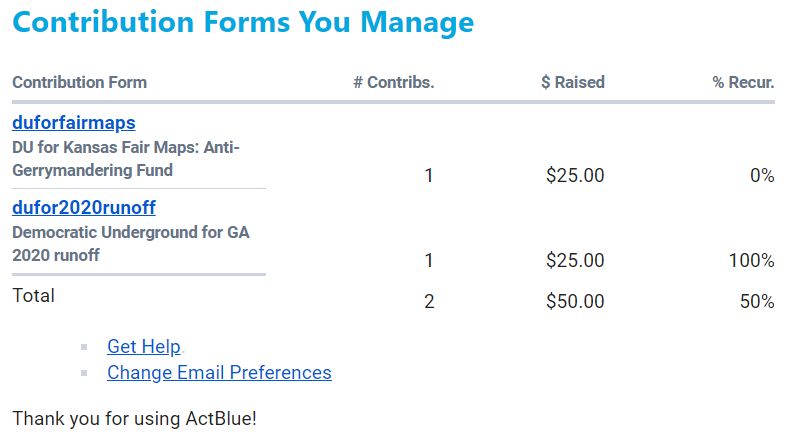Click the total contributions count of 2
The image size is (787, 448).
(x=429, y=301)
